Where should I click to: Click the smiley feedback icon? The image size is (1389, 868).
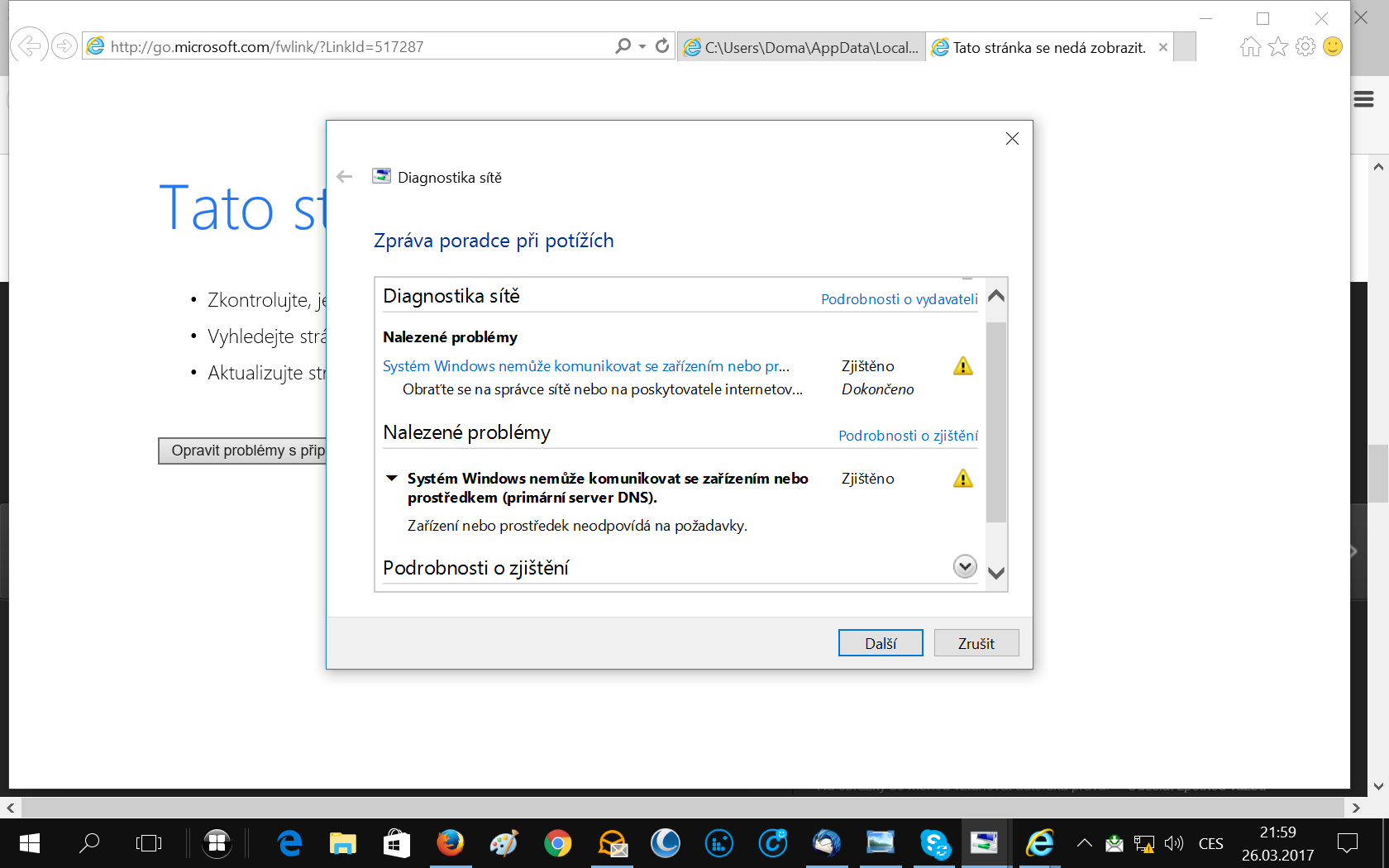click(x=1333, y=47)
